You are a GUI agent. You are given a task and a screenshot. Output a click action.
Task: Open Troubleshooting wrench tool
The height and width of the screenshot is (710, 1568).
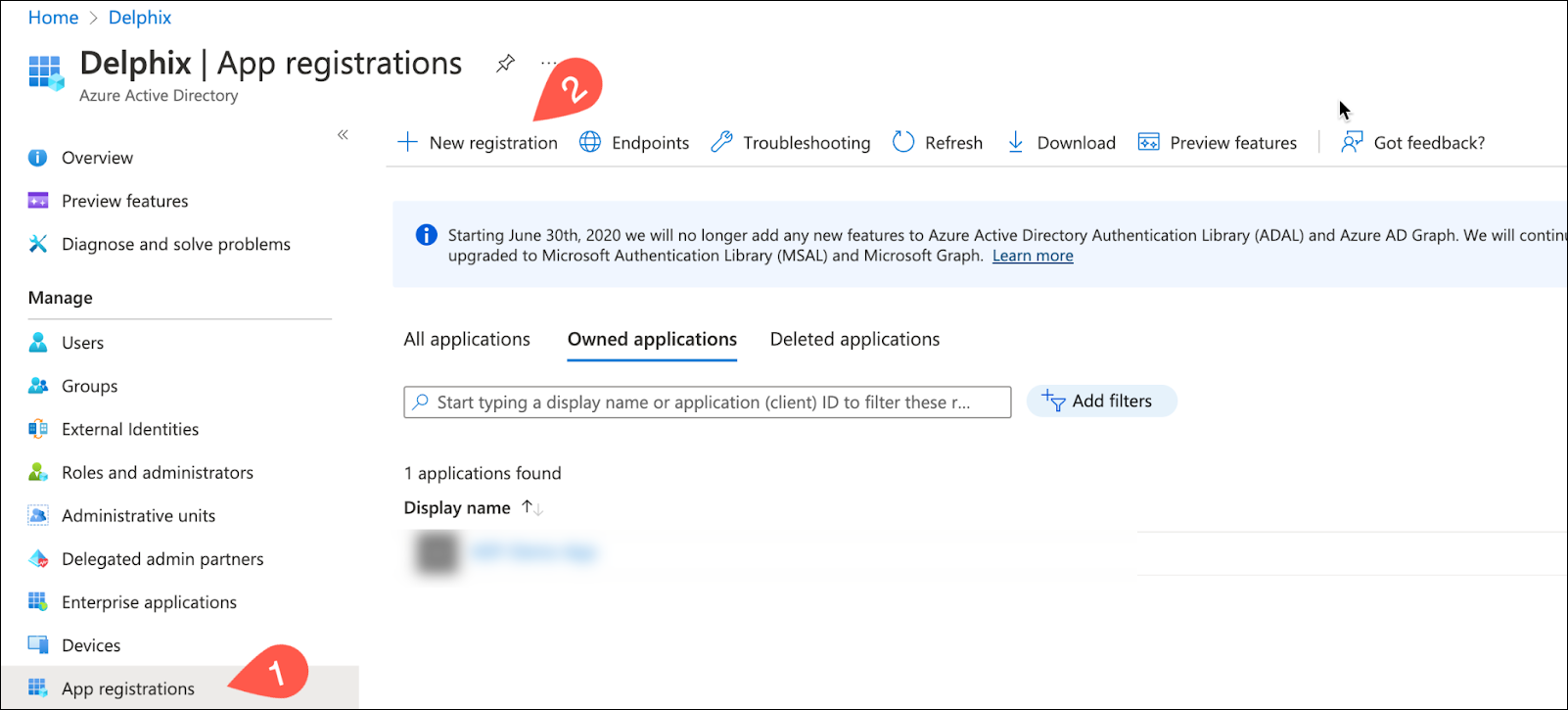point(722,143)
